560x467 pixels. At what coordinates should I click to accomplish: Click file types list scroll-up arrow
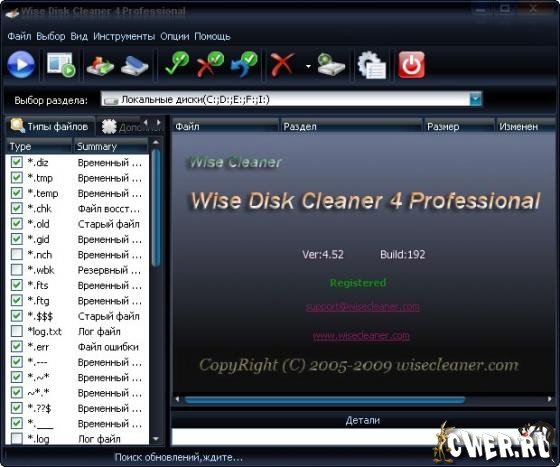tap(156, 142)
